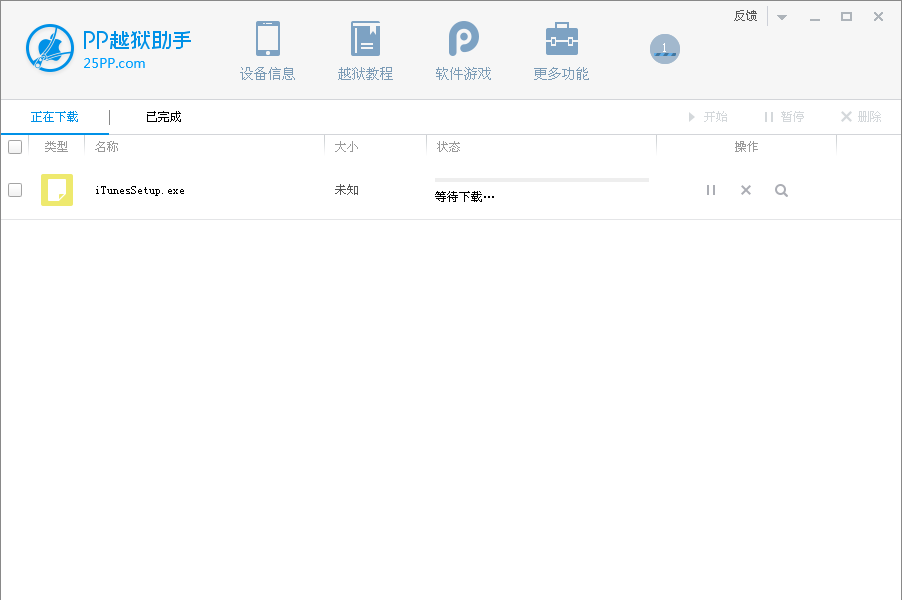The image size is (902, 600).
Task: Open search for the iTunesSetup.exe download item
Action: [x=781, y=189]
